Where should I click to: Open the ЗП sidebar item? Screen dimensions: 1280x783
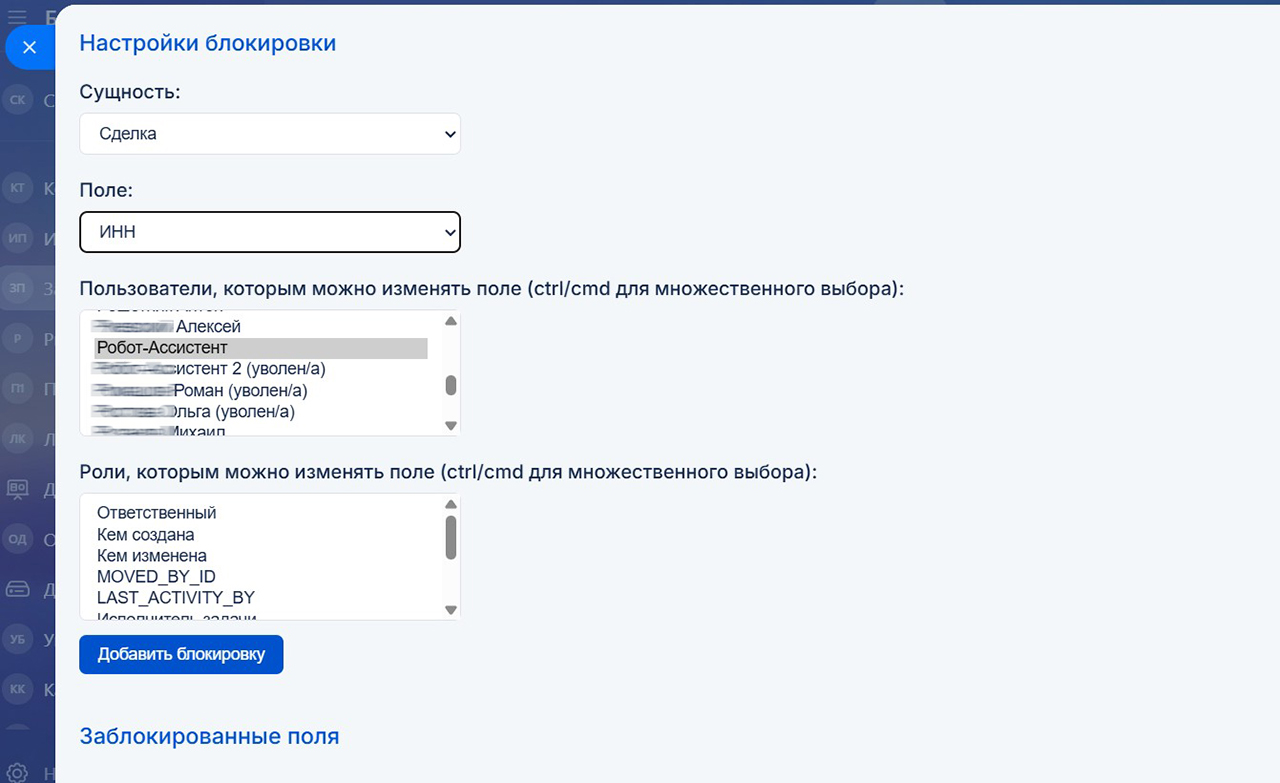[17, 288]
